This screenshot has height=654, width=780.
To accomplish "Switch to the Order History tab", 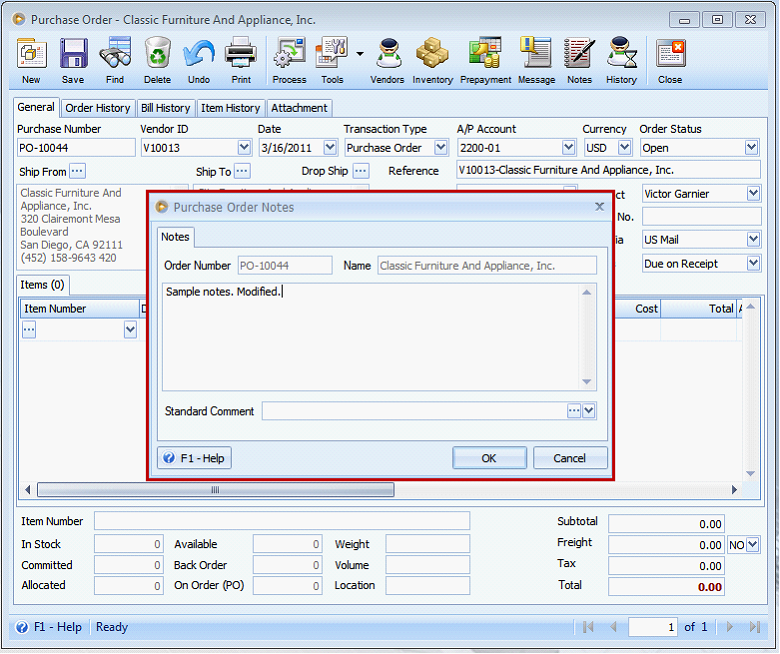I will (x=98, y=108).
